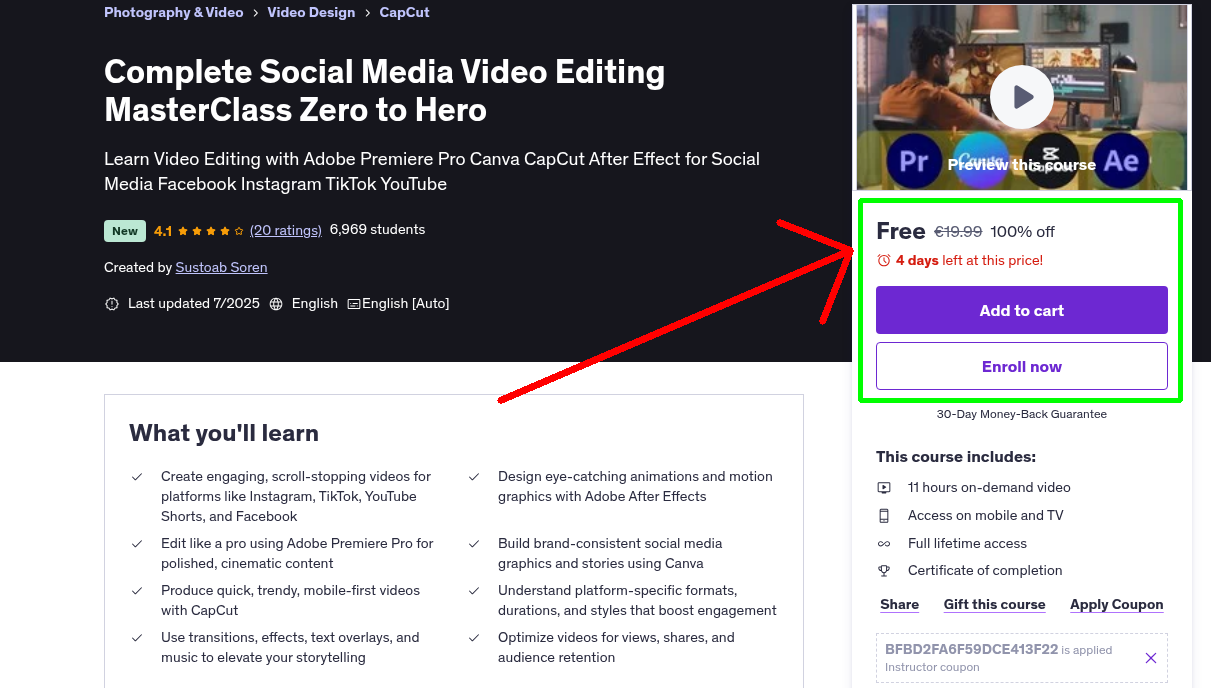The height and width of the screenshot is (688, 1211).
Task: Click the alarm clock icon beside days left
Action: 883,260
